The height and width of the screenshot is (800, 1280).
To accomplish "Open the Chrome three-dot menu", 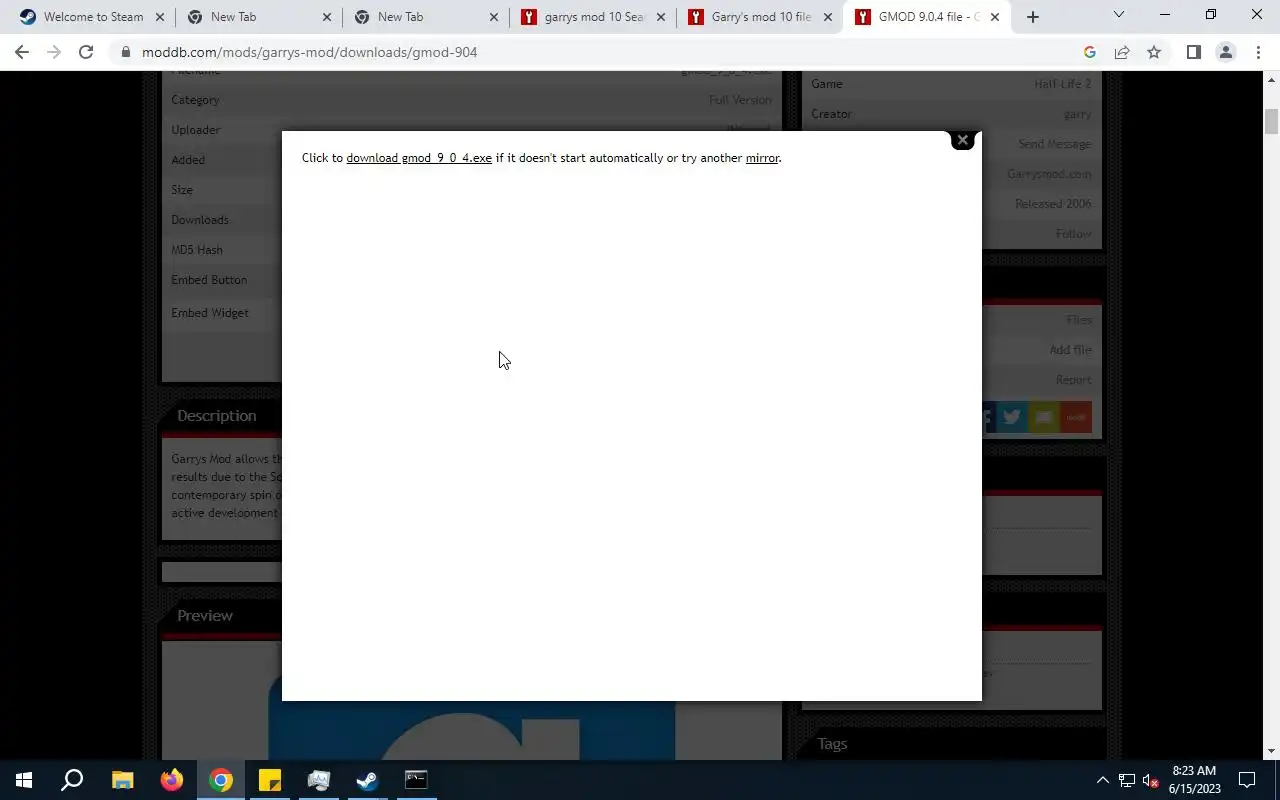I will point(1258,52).
